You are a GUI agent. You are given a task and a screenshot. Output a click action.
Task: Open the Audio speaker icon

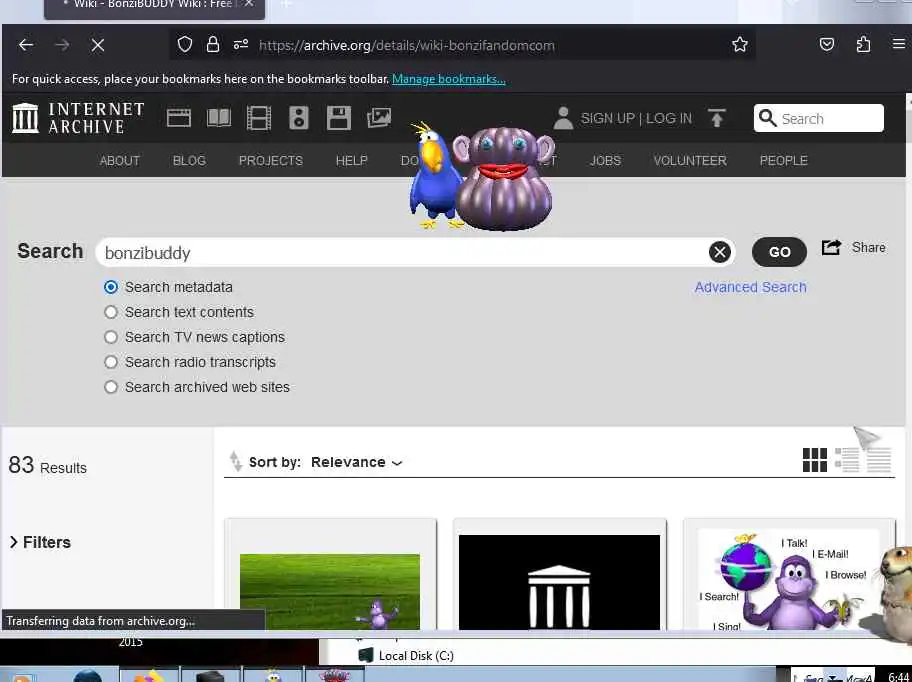[x=299, y=118]
